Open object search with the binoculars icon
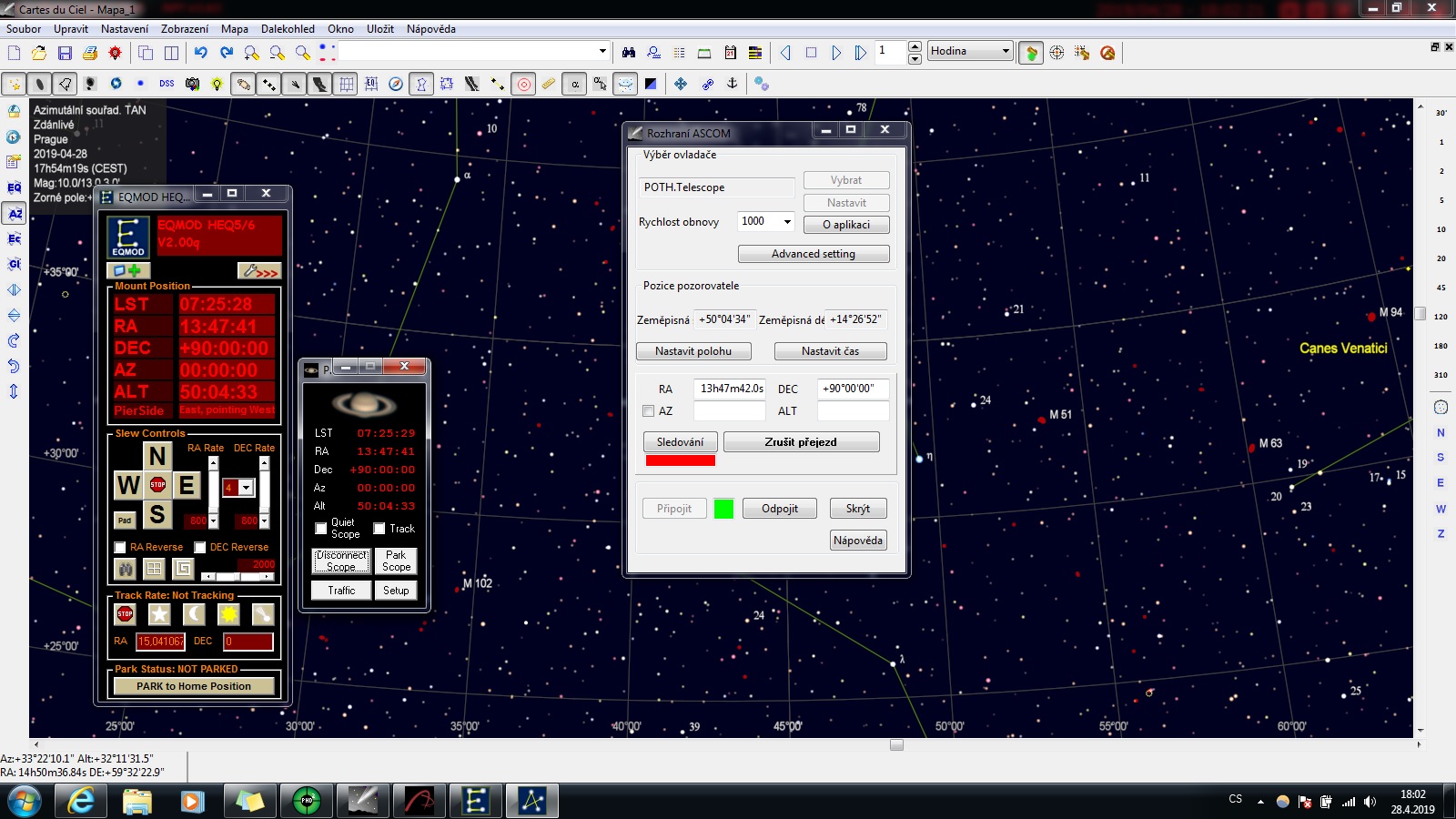The height and width of the screenshot is (819, 1456). click(627, 52)
